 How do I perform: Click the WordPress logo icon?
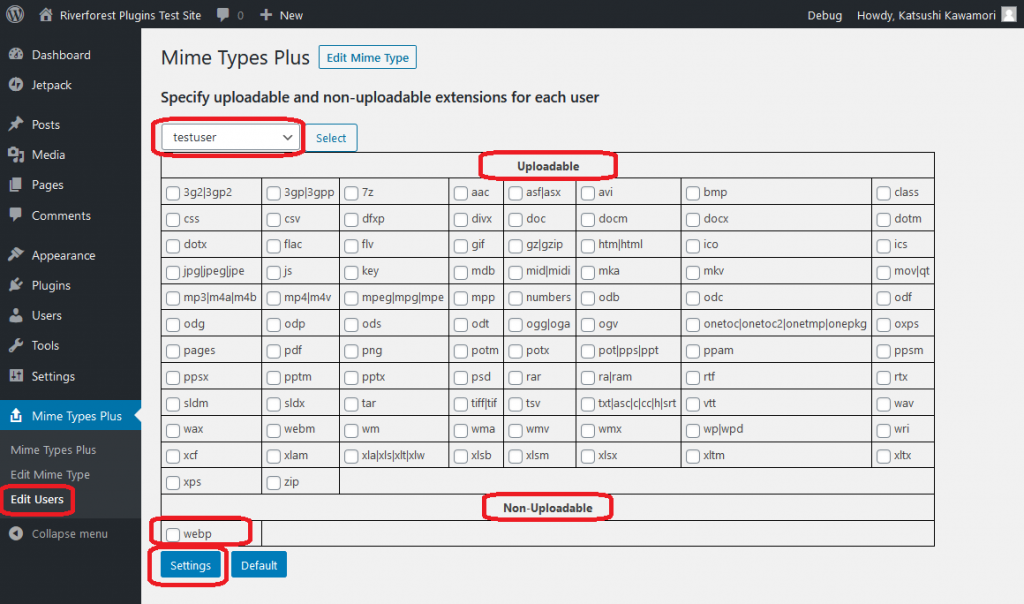[15, 15]
